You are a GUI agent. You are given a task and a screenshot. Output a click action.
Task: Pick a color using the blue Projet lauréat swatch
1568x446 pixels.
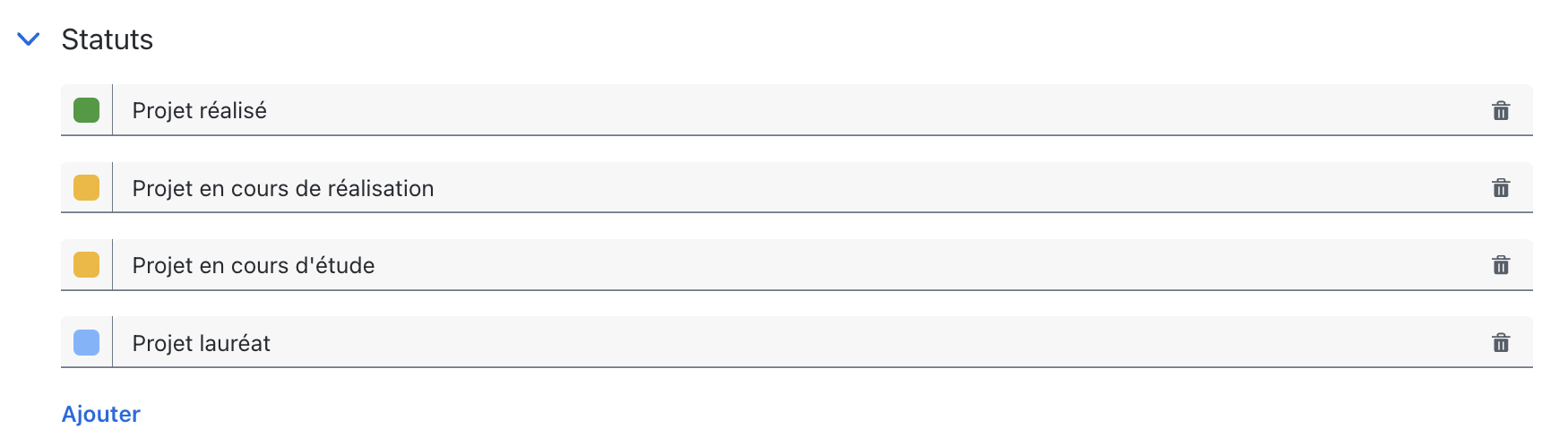tap(86, 343)
